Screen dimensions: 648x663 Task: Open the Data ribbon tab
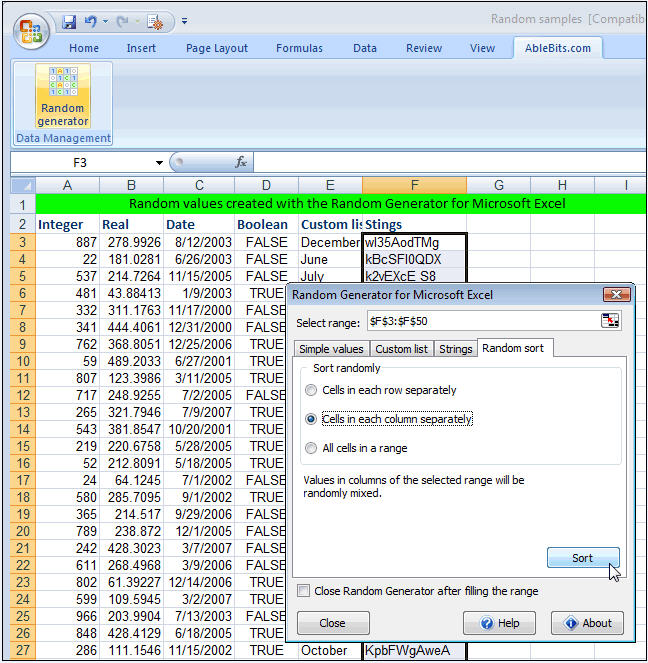tap(365, 48)
